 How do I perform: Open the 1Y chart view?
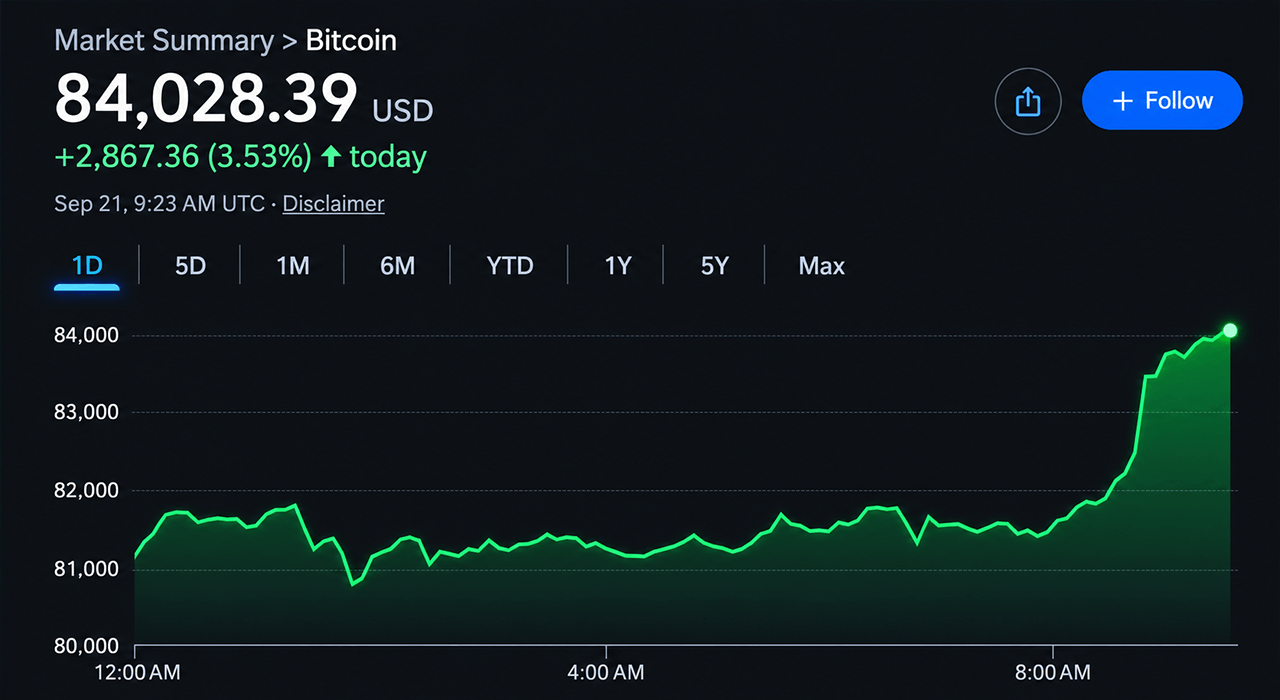coord(618,266)
